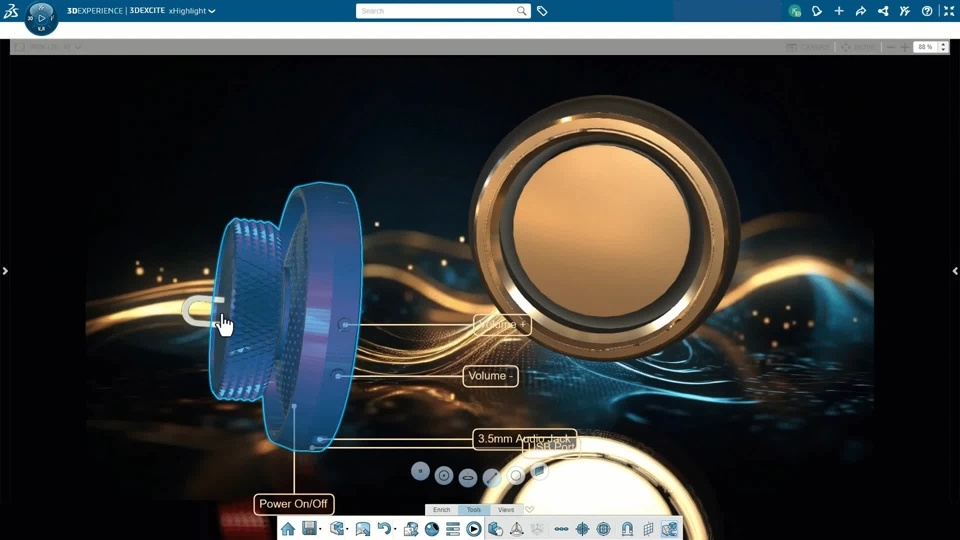The height and width of the screenshot is (540, 960).
Task: Click the Play preview button
Action: (474, 529)
